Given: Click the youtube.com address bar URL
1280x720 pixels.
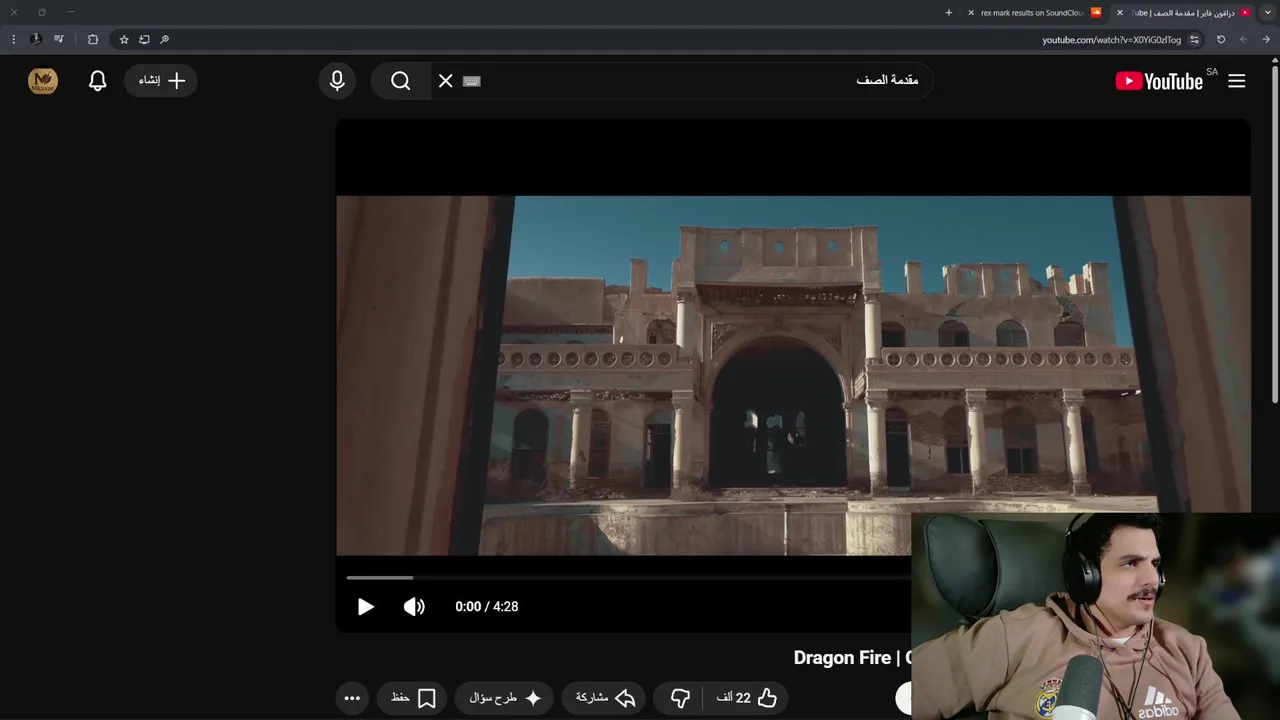Looking at the screenshot, I should tap(1111, 40).
